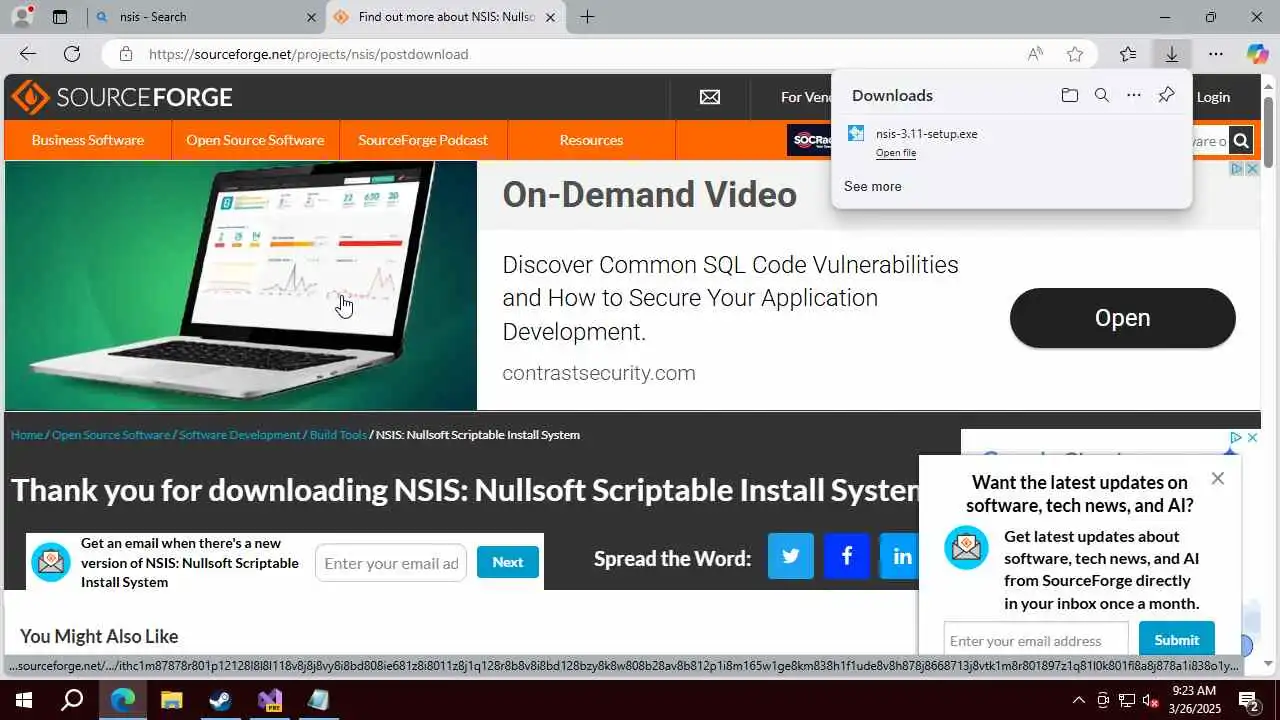This screenshot has width=1280, height=720.
Task: Close the Find out more about NSIS tab
Action: click(550, 17)
